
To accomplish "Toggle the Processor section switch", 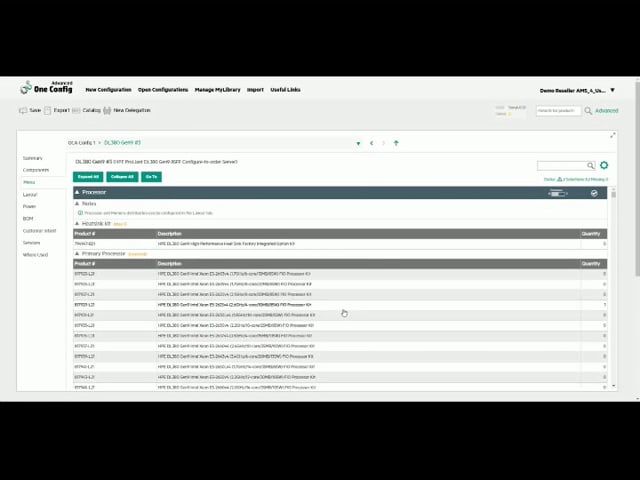I will click(x=558, y=193).
